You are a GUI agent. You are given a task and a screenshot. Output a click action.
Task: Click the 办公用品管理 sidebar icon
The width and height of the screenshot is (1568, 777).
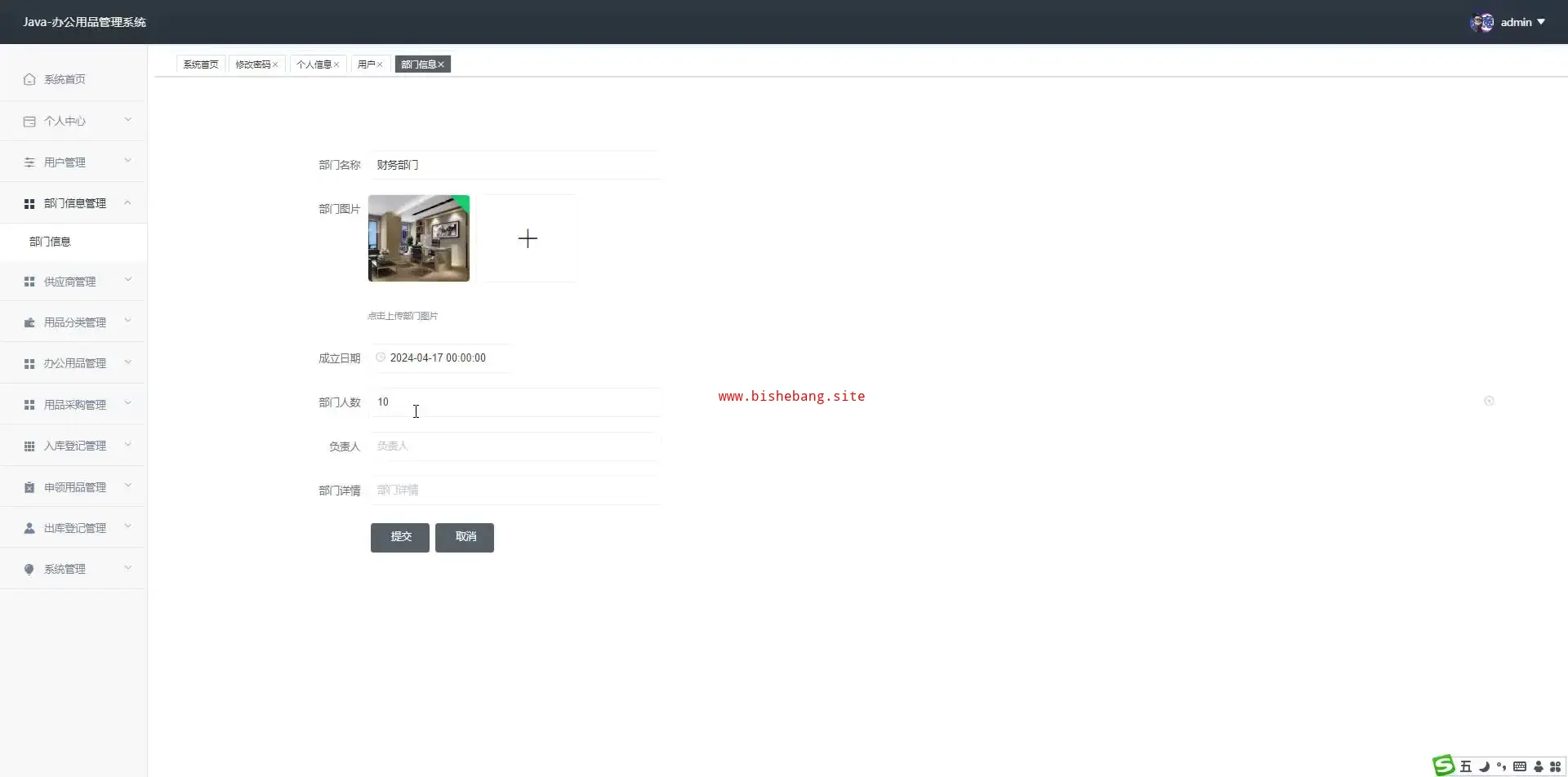[x=29, y=363]
